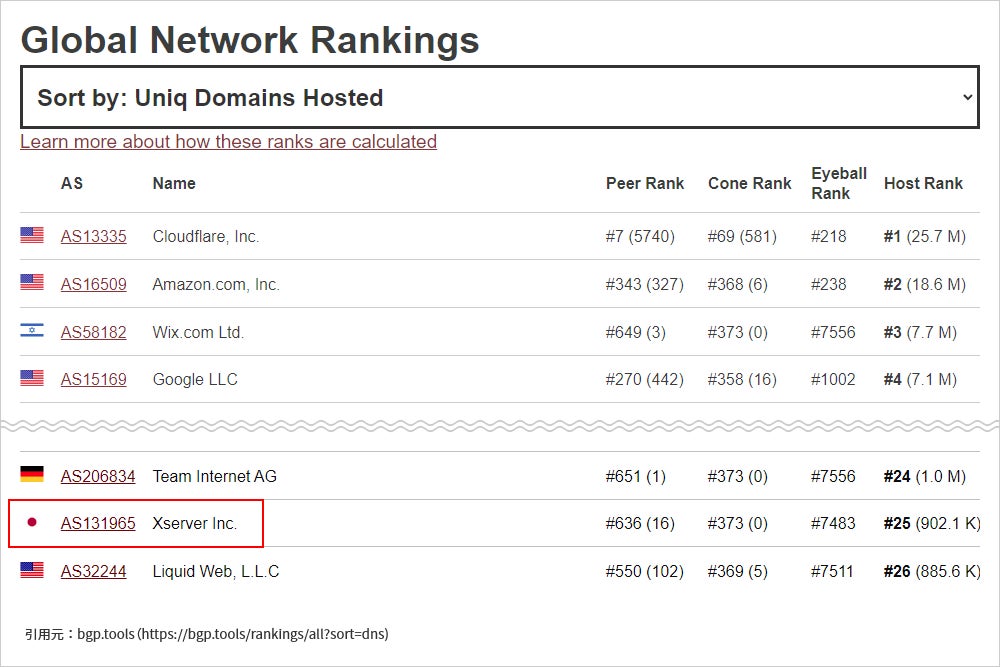1000x667 pixels.
Task: Select the Amazon.com, Inc. name cell
Action: tap(216, 284)
